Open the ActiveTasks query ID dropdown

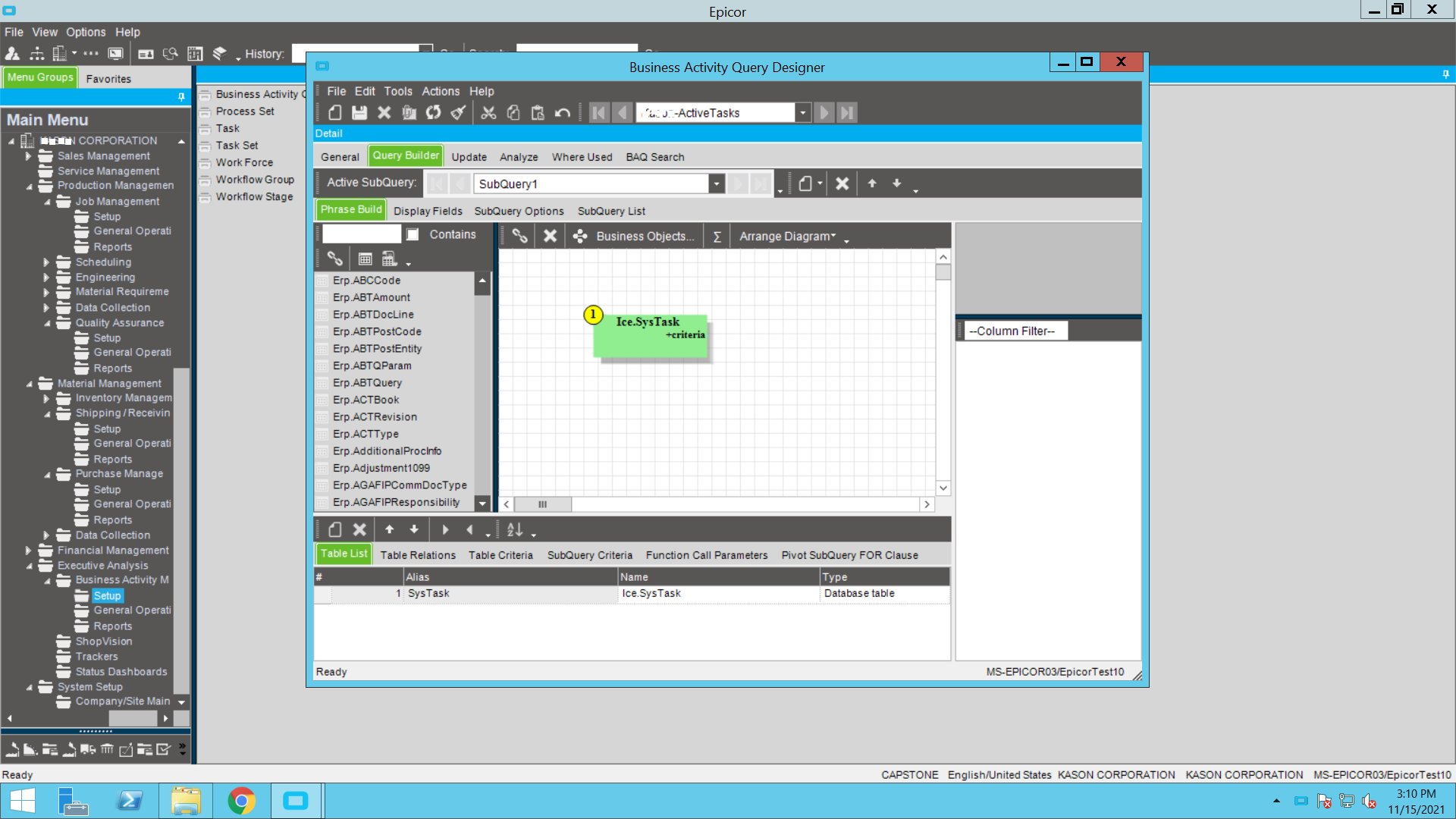click(x=802, y=113)
